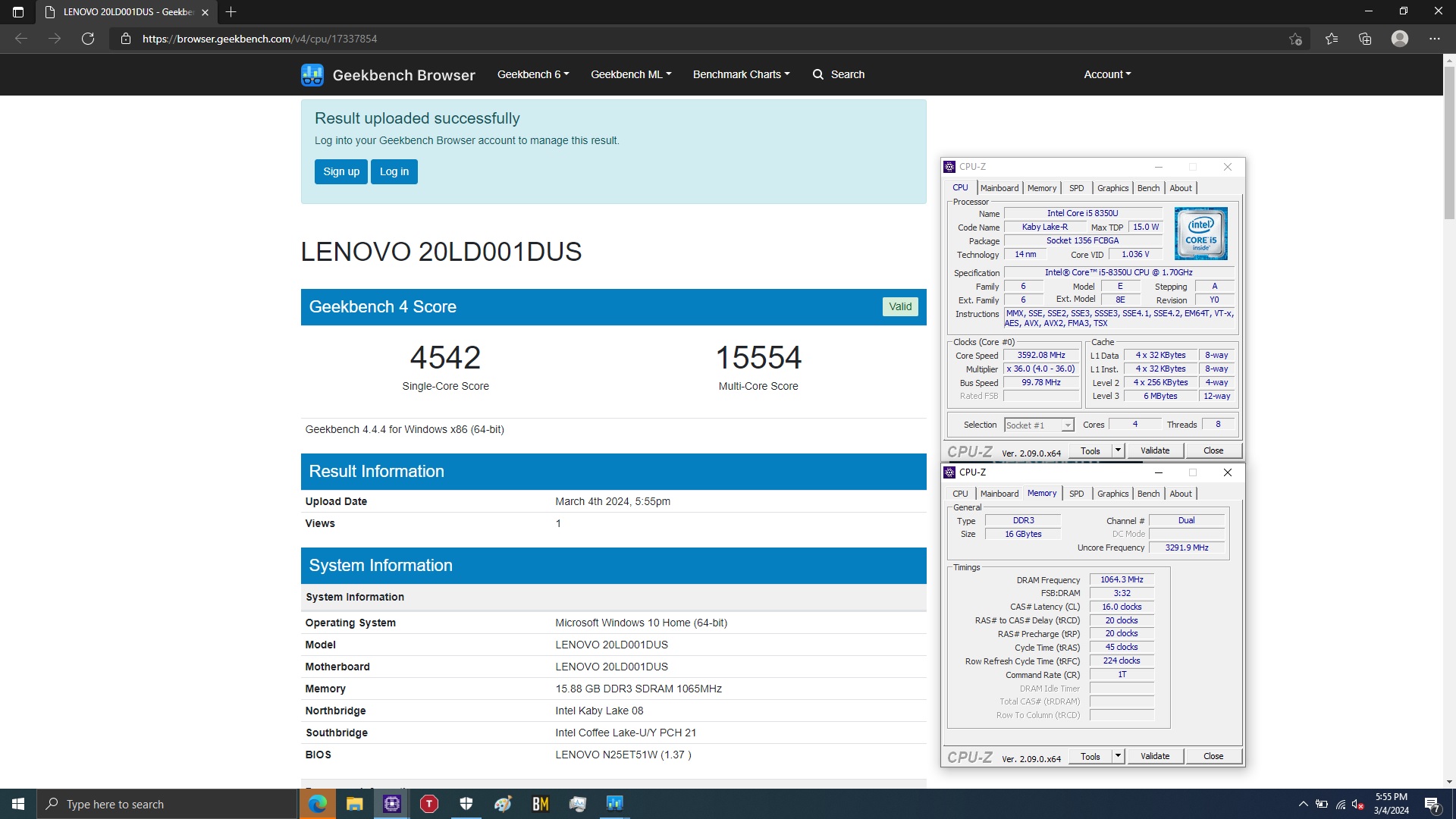
Task: Expand Tools arrow in lower CPU-Z window
Action: [x=1118, y=756]
